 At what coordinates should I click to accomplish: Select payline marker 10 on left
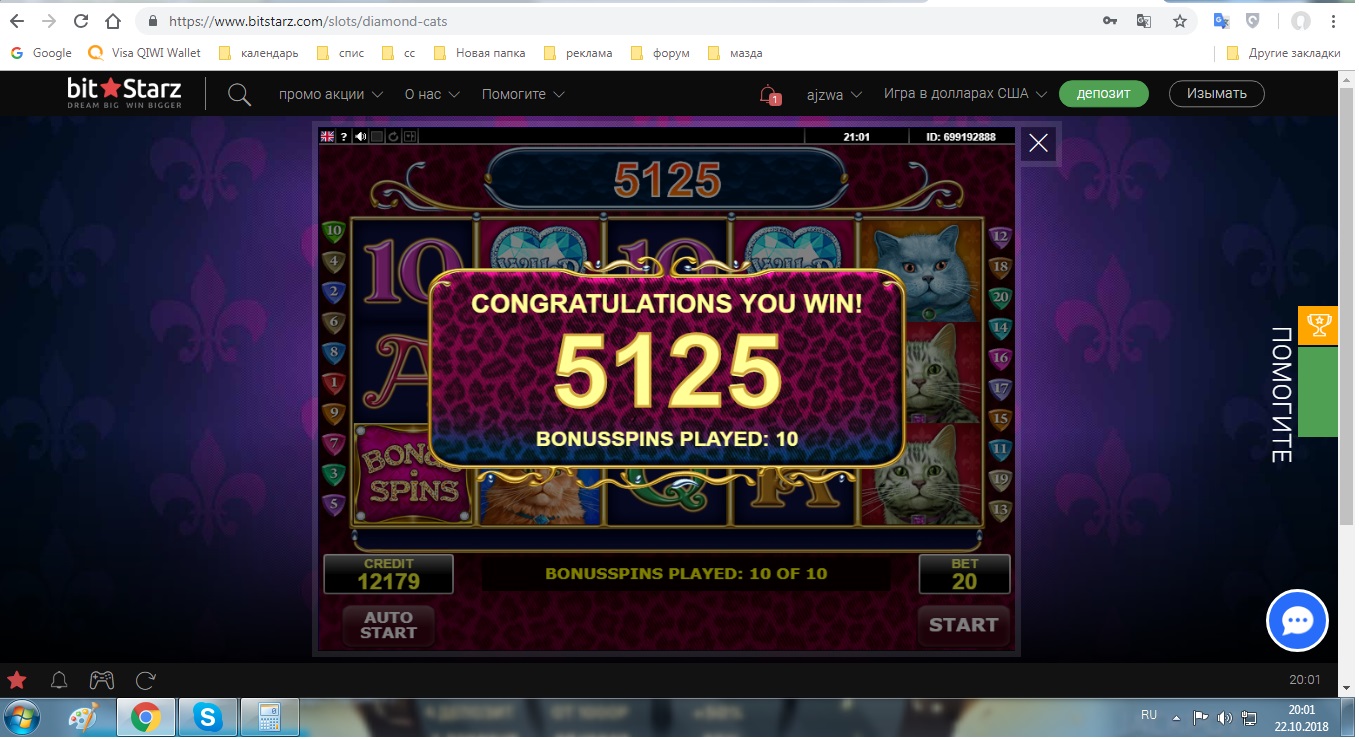(x=333, y=232)
